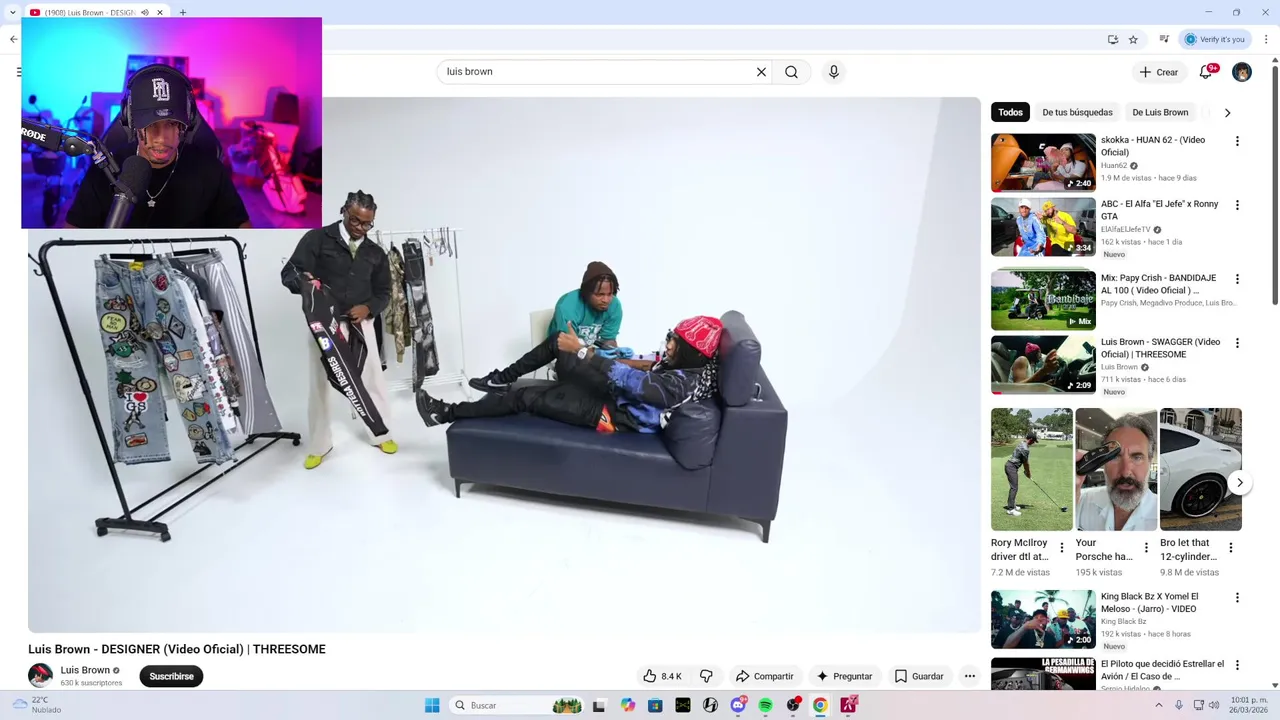Viewport: 1280px width, 720px height.
Task: Open options for Papy Crish mix
Action: click(1237, 279)
